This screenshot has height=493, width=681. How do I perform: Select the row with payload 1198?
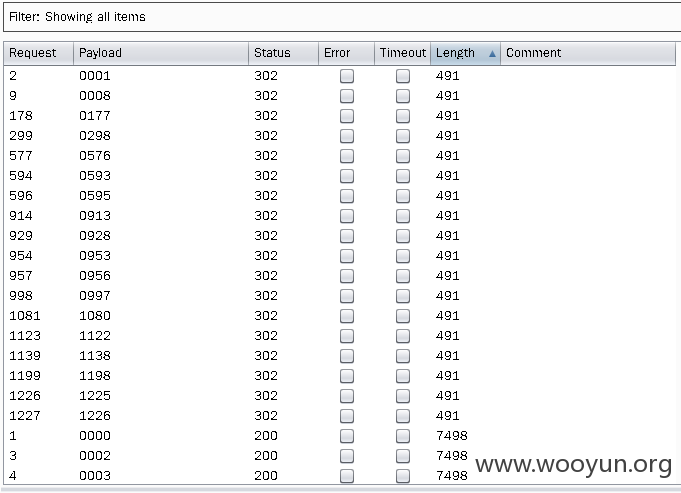click(x=340, y=376)
